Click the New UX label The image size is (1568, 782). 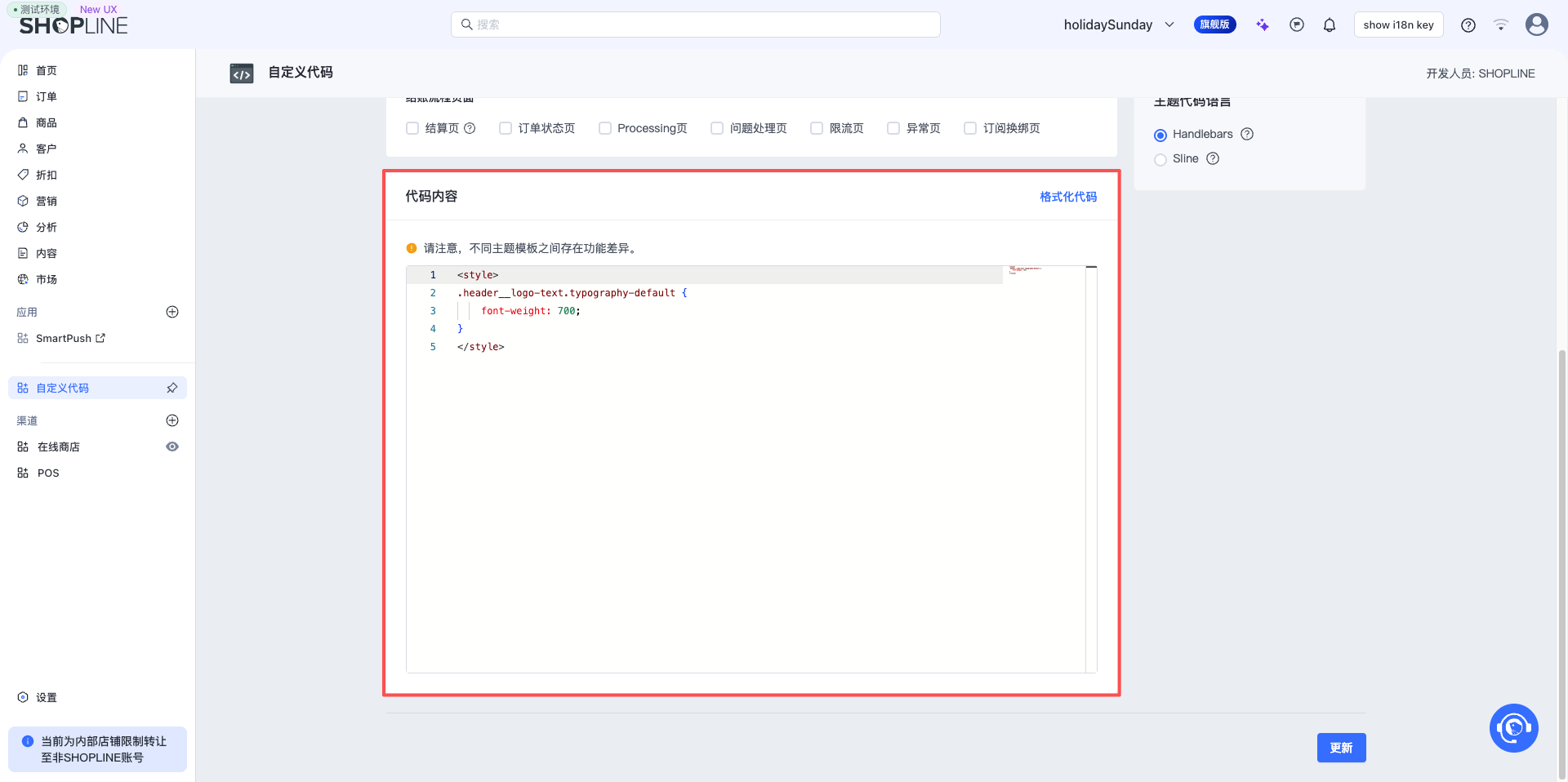(98, 9)
